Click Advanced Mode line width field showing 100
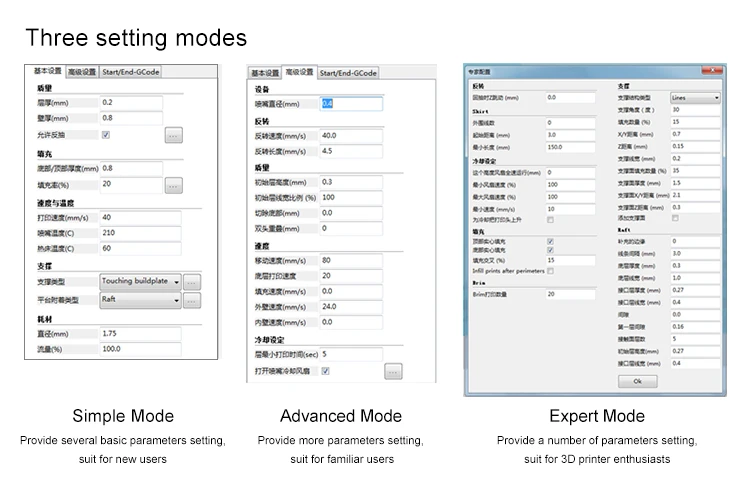 [351, 198]
